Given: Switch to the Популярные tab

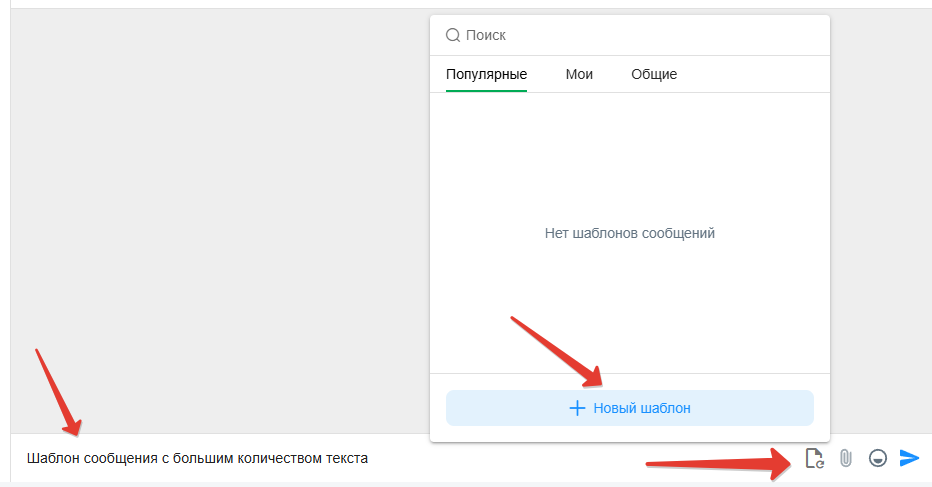Looking at the screenshot, I should click(486, 74).
